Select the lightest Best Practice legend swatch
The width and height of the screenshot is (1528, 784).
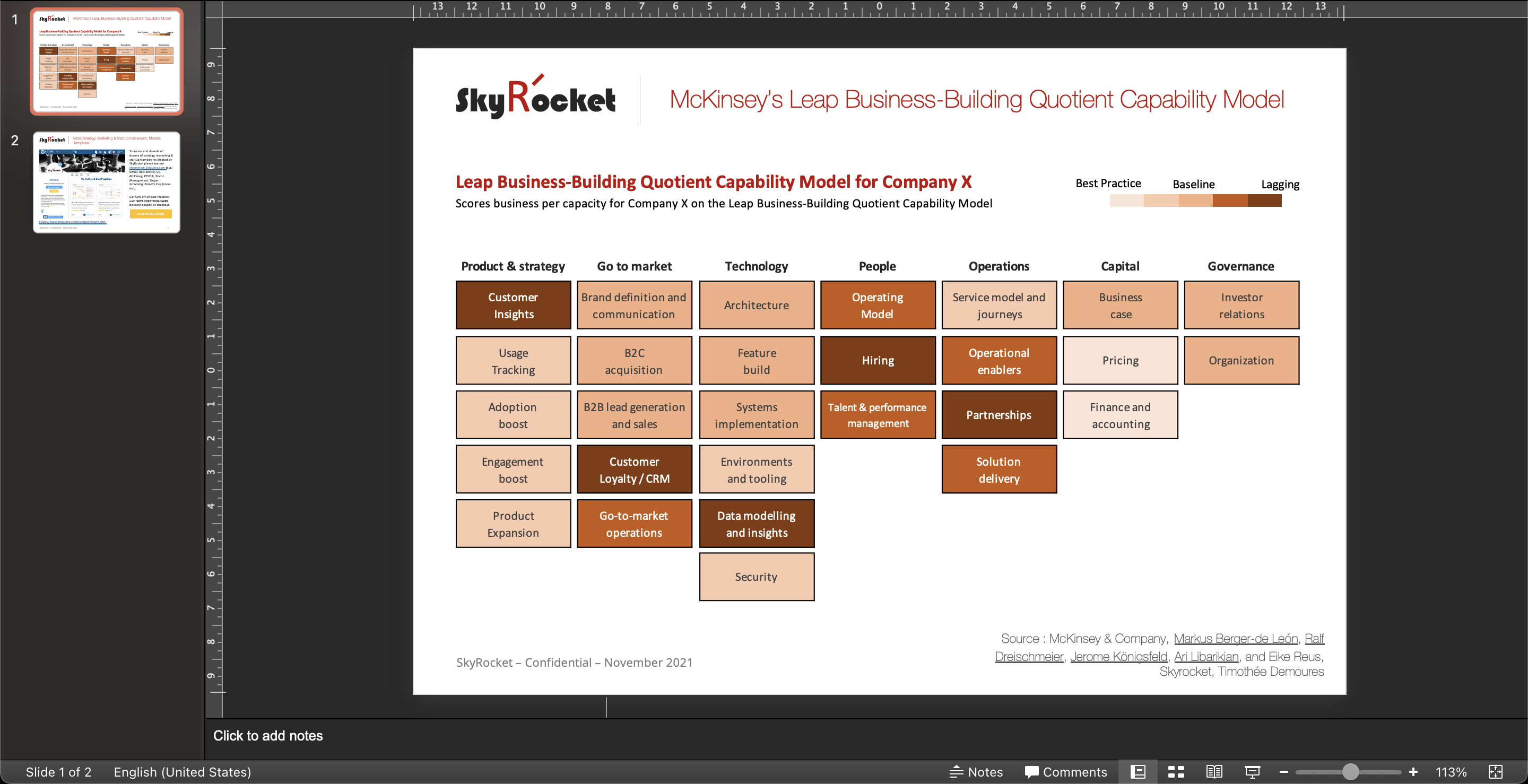point(1126,201)
